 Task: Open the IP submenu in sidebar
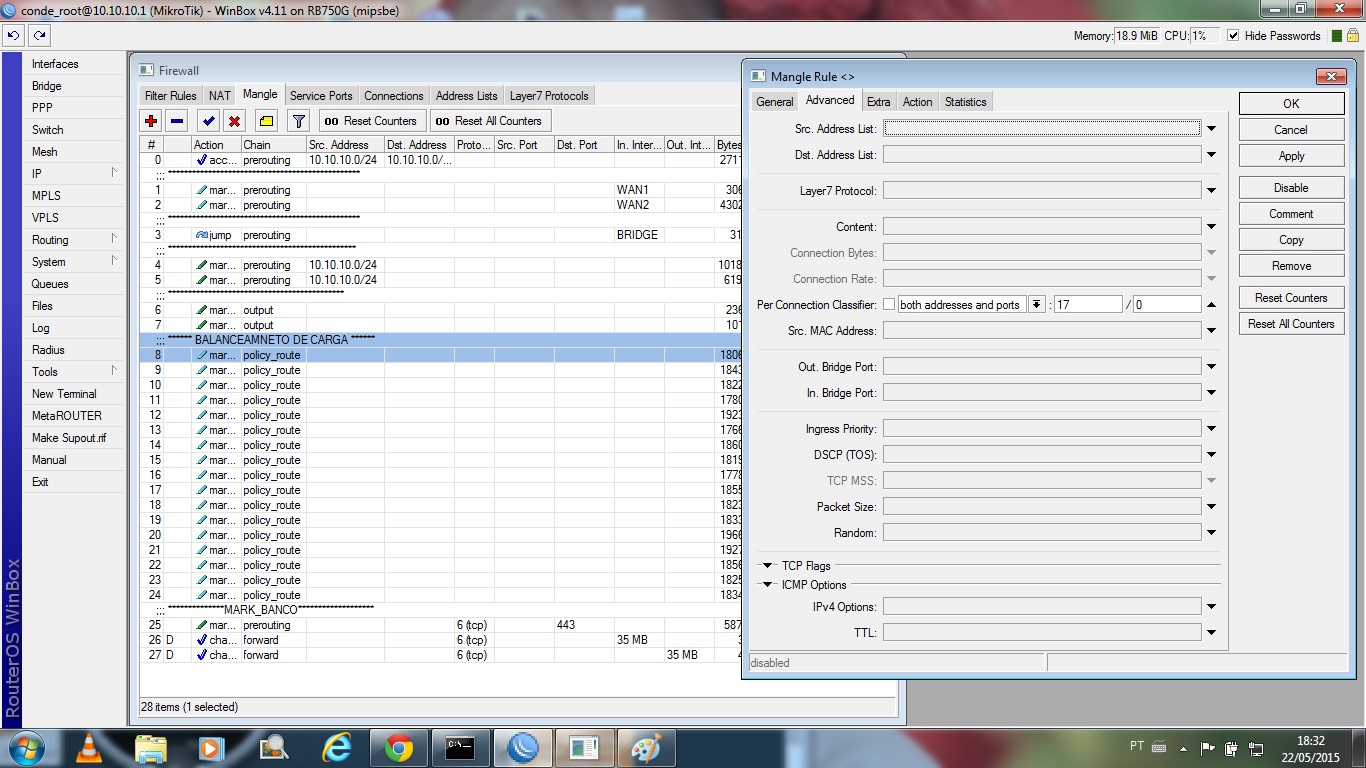[x=73, y=174]
